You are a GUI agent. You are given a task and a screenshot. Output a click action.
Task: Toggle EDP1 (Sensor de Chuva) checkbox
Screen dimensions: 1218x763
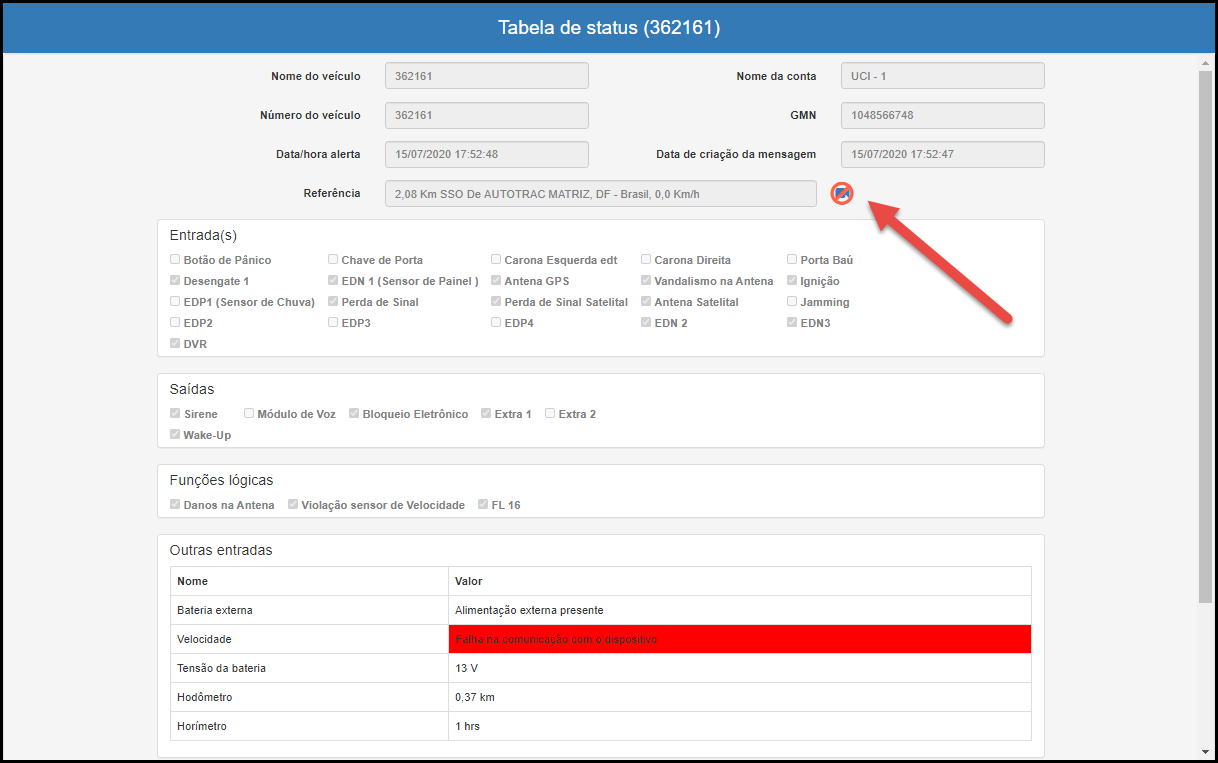[175, 302]
